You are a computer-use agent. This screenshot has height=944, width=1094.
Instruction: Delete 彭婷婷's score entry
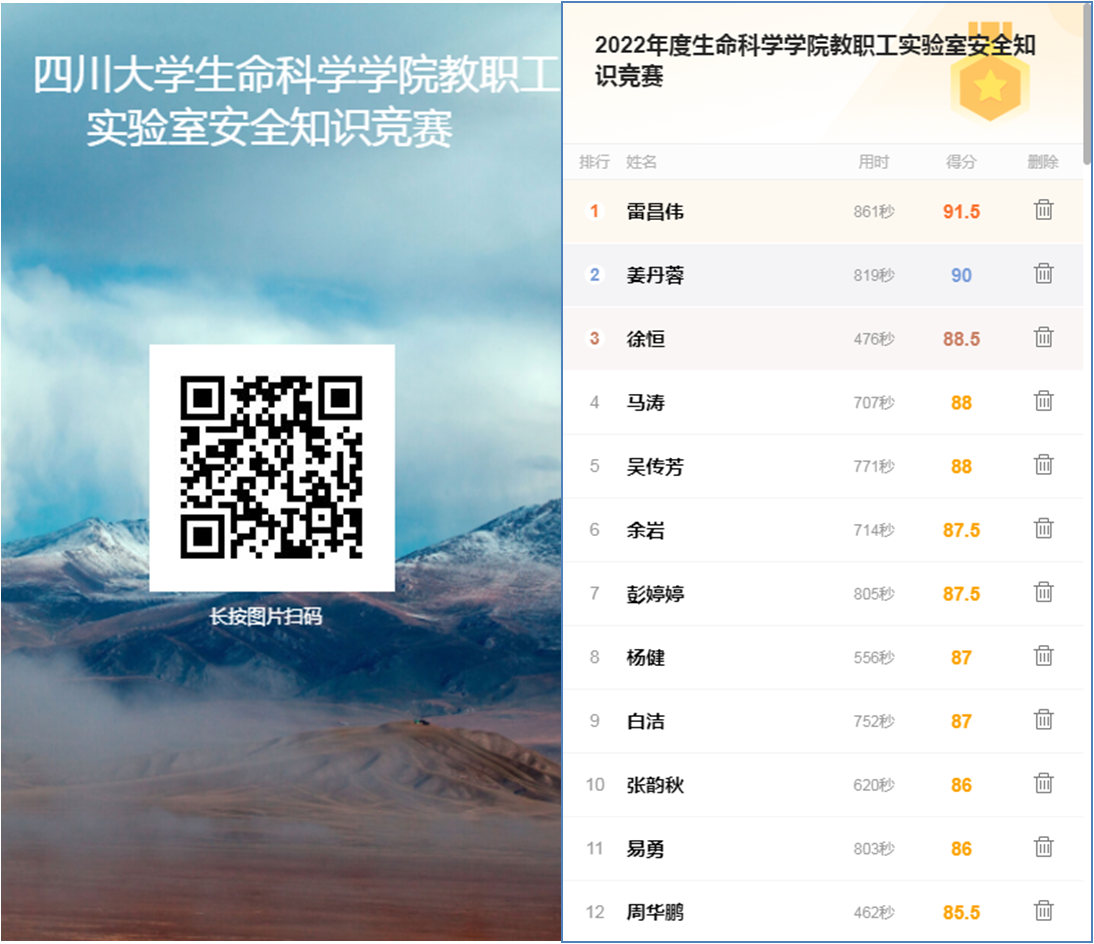(x=1043, y=593)
